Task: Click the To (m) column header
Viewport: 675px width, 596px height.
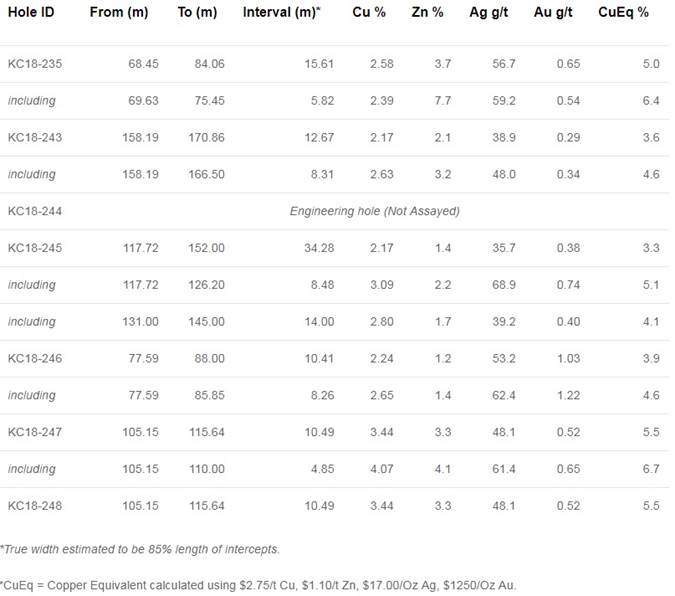Action: (197, 12)
